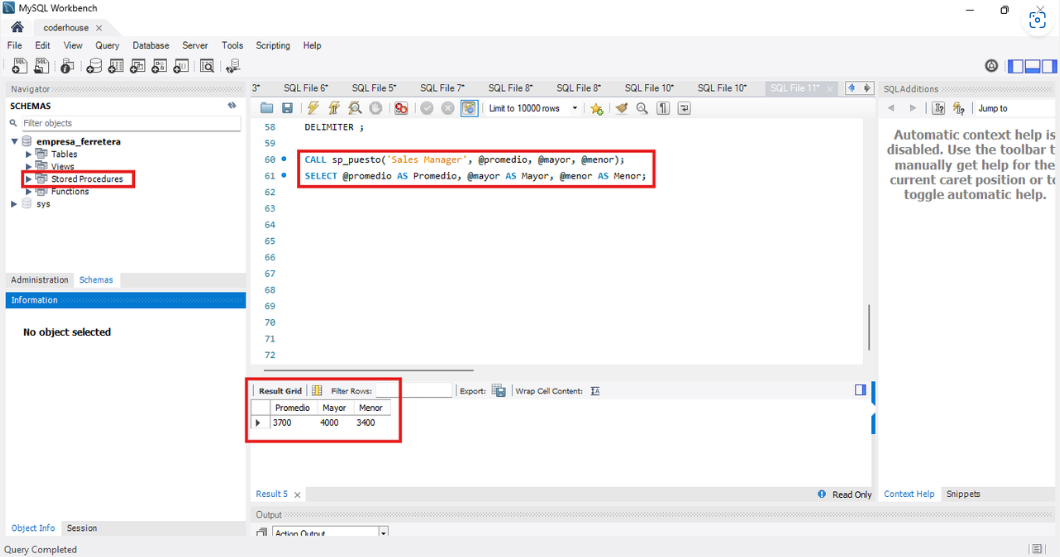This screenshot has width=1060, height=557.
Task: Click the editor horizontal scrollbar
Action: click(368, 370)
